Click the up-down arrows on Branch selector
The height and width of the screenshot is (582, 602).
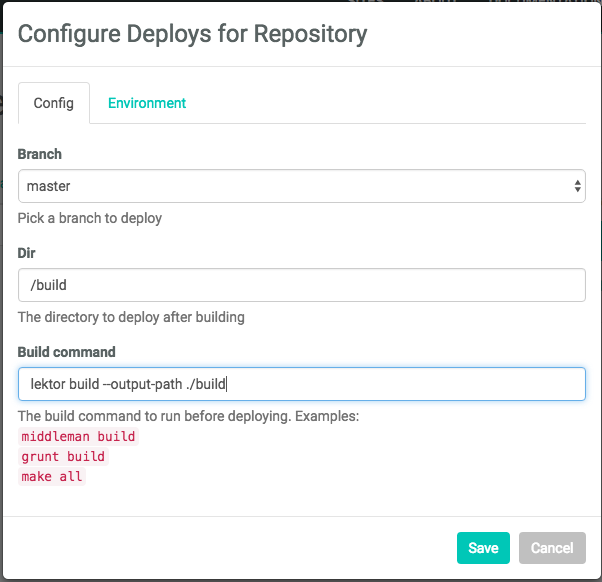coord(577,186)
